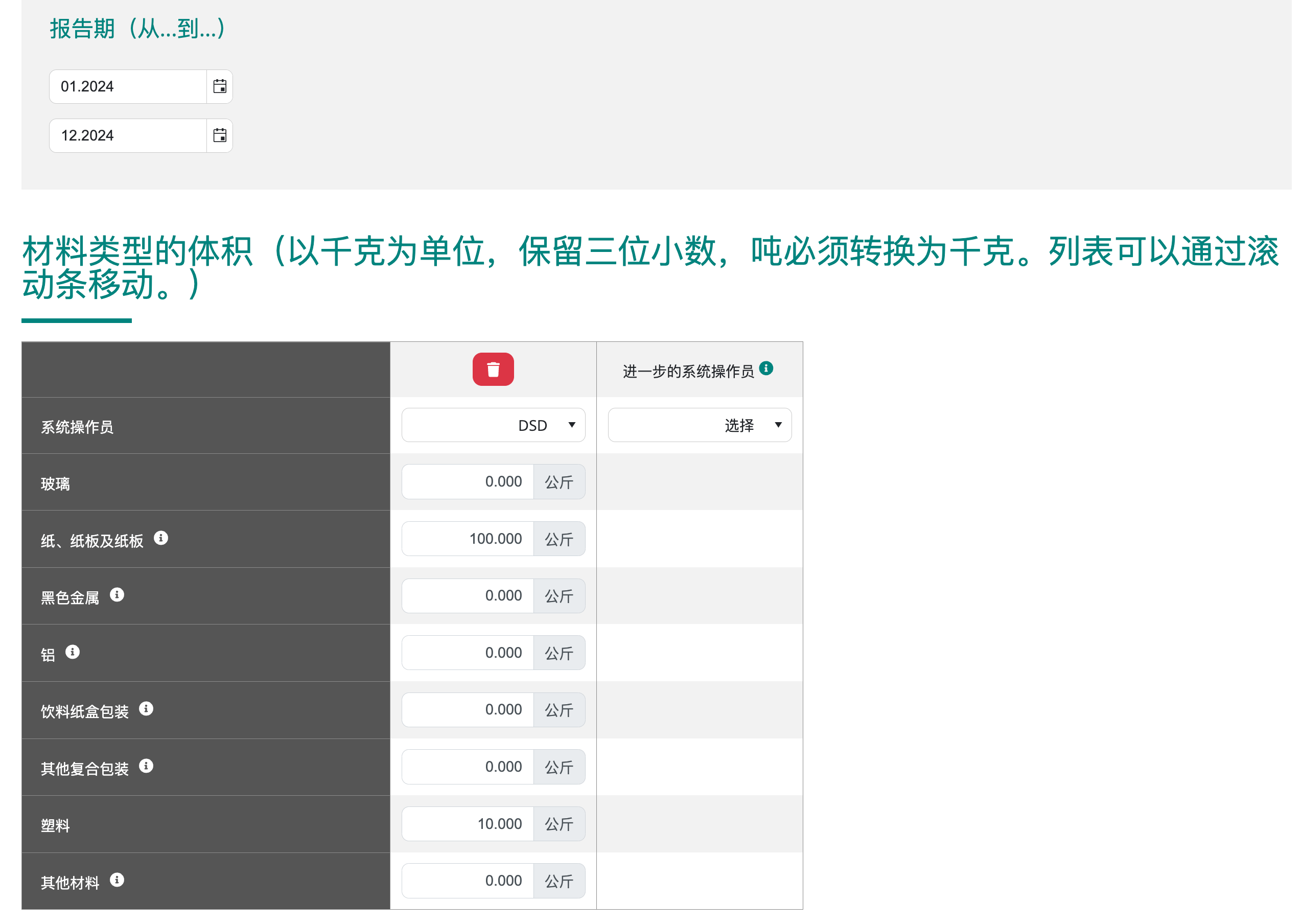This screenshot has height=924, width=1302.
Task: Click the 玻璃 row label
Action: [55, 484]
